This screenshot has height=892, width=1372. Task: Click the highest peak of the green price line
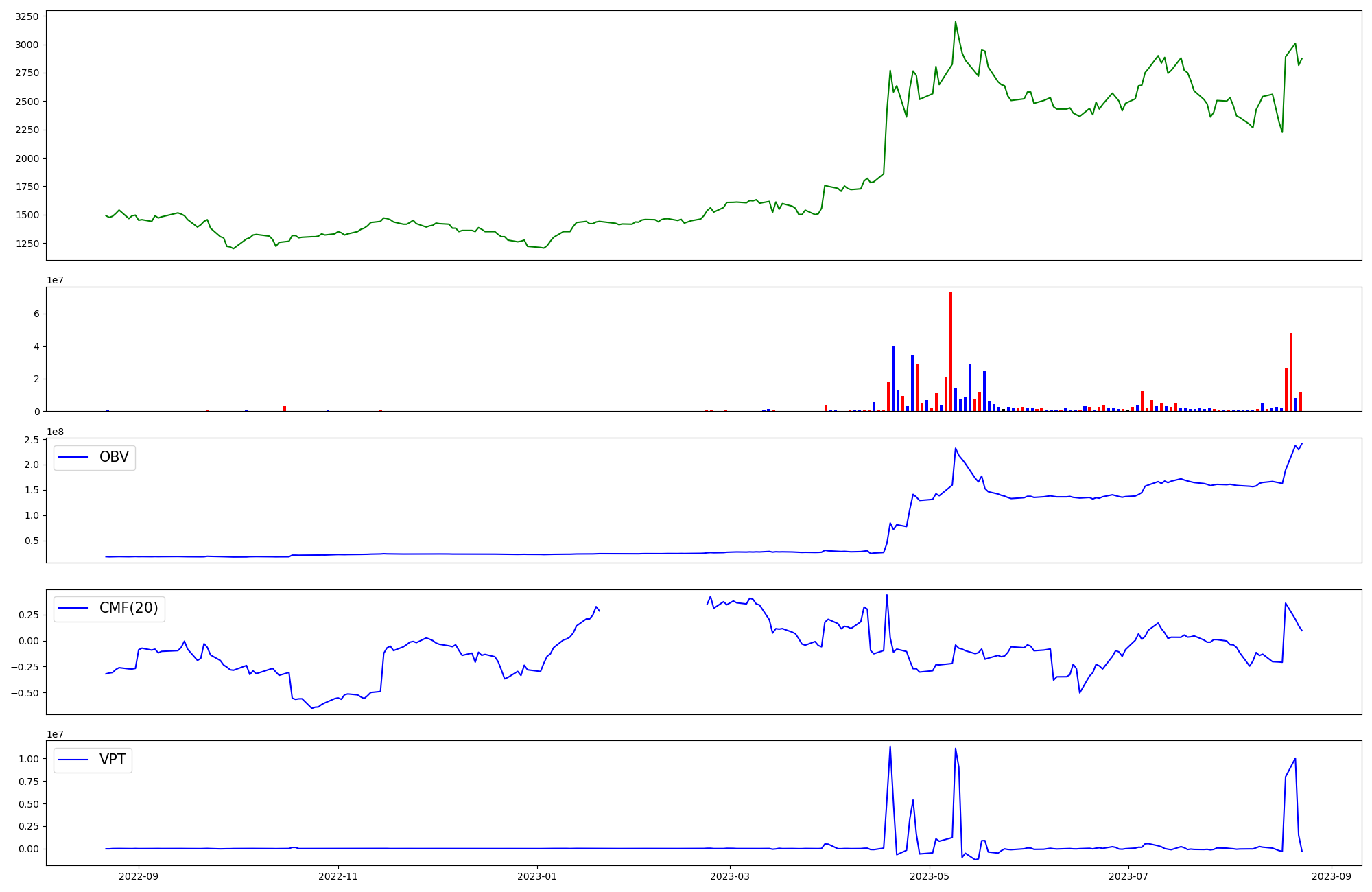click(x=956, y=22)
